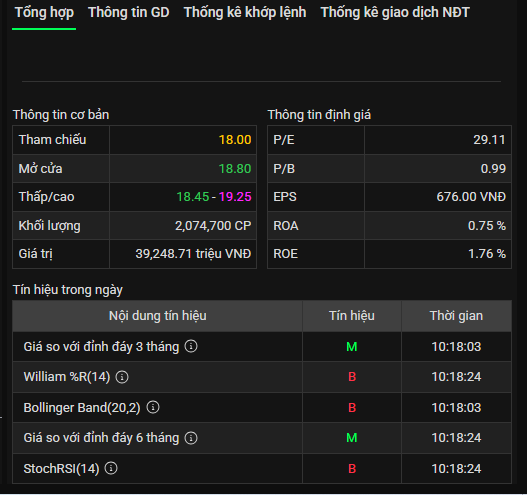Screen dimensions: 527x495
Task: Click M signal for 3 tháng row
Action: (x=352, y=346)
